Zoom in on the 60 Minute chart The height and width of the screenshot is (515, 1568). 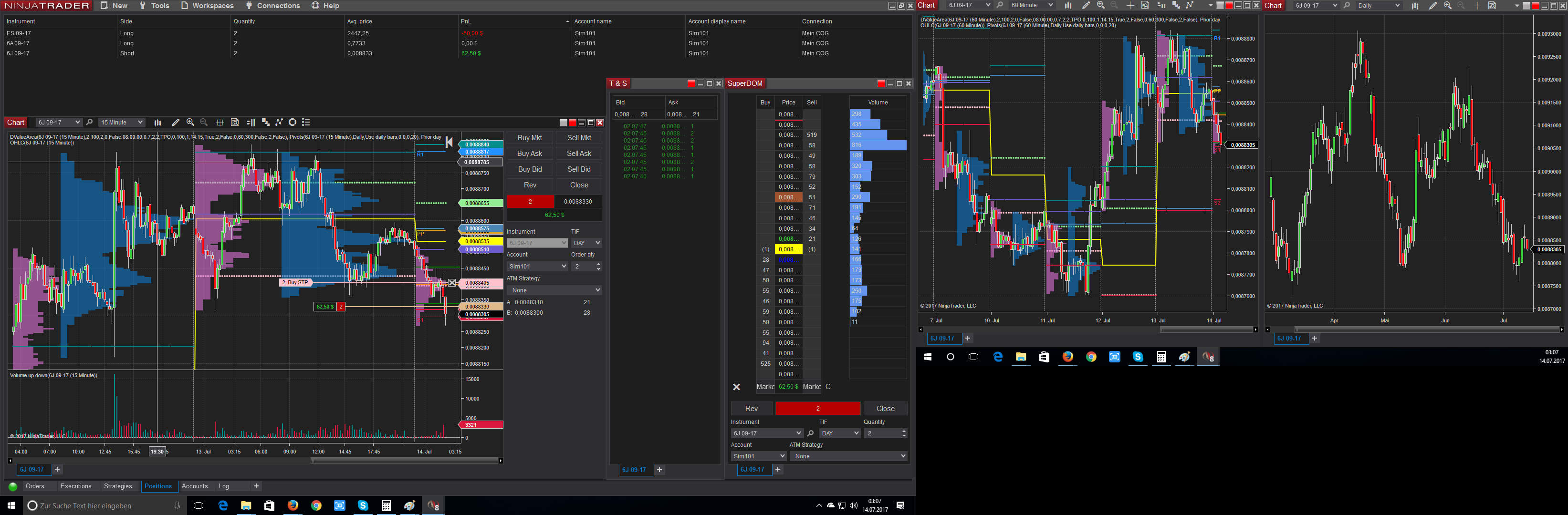(1100, 5)
